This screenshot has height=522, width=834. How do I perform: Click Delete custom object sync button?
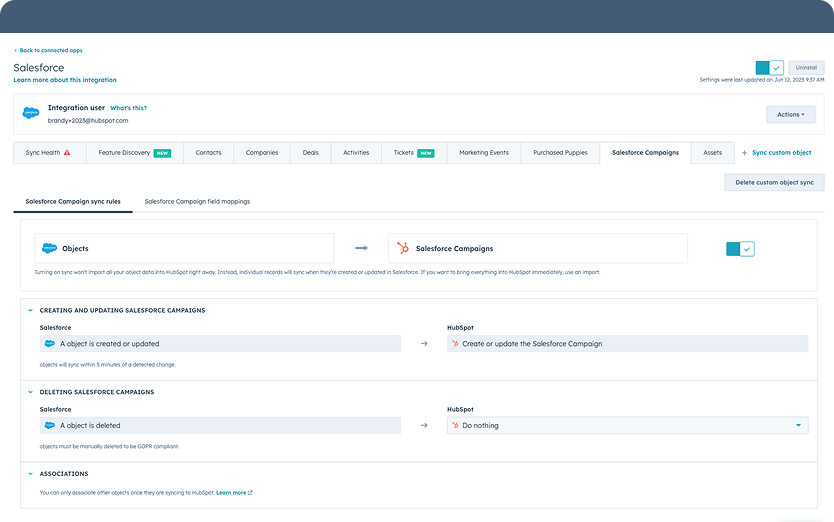tap(774, 183)
